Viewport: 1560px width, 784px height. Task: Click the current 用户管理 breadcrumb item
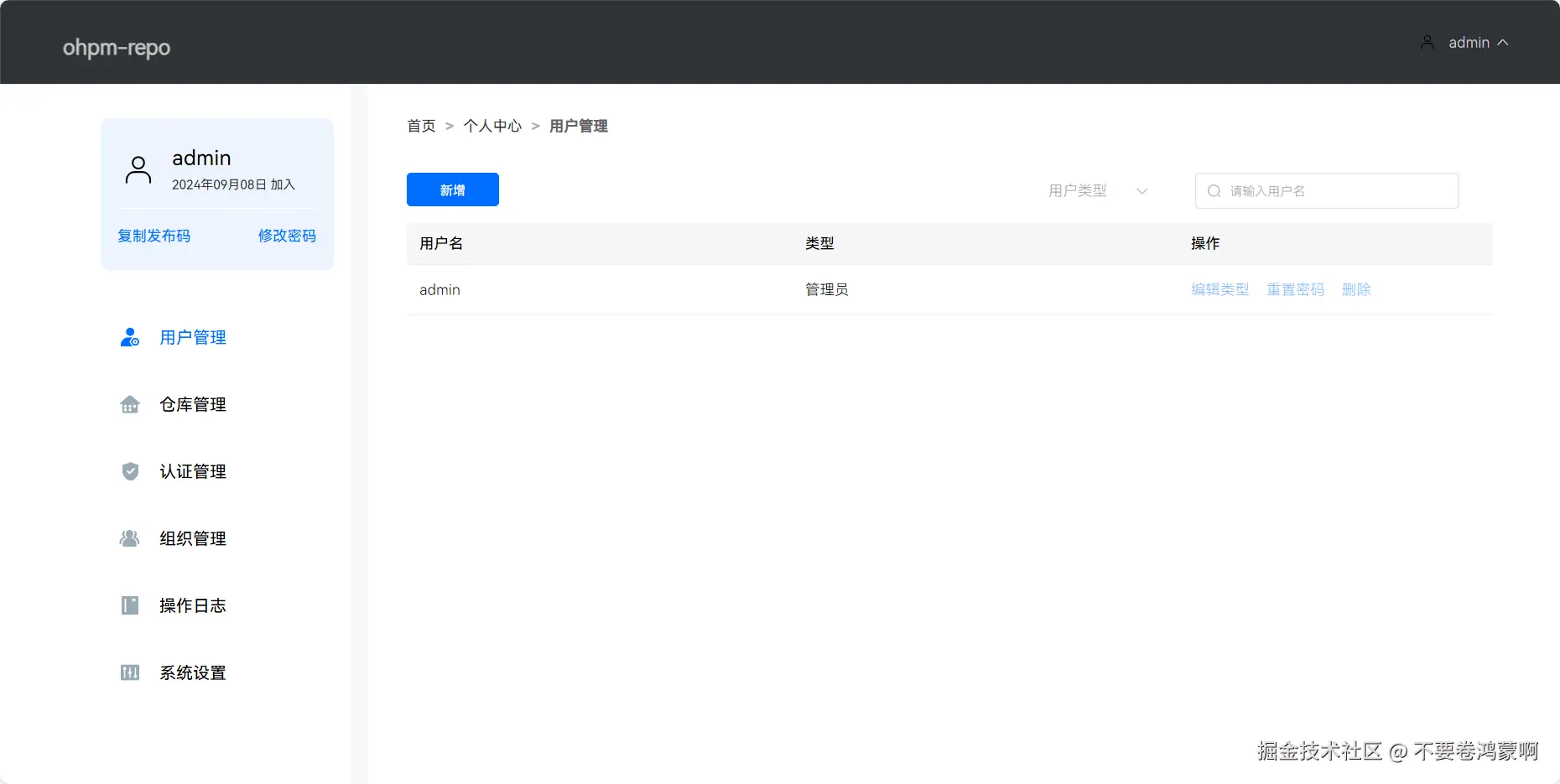click(x=579, y=126)
